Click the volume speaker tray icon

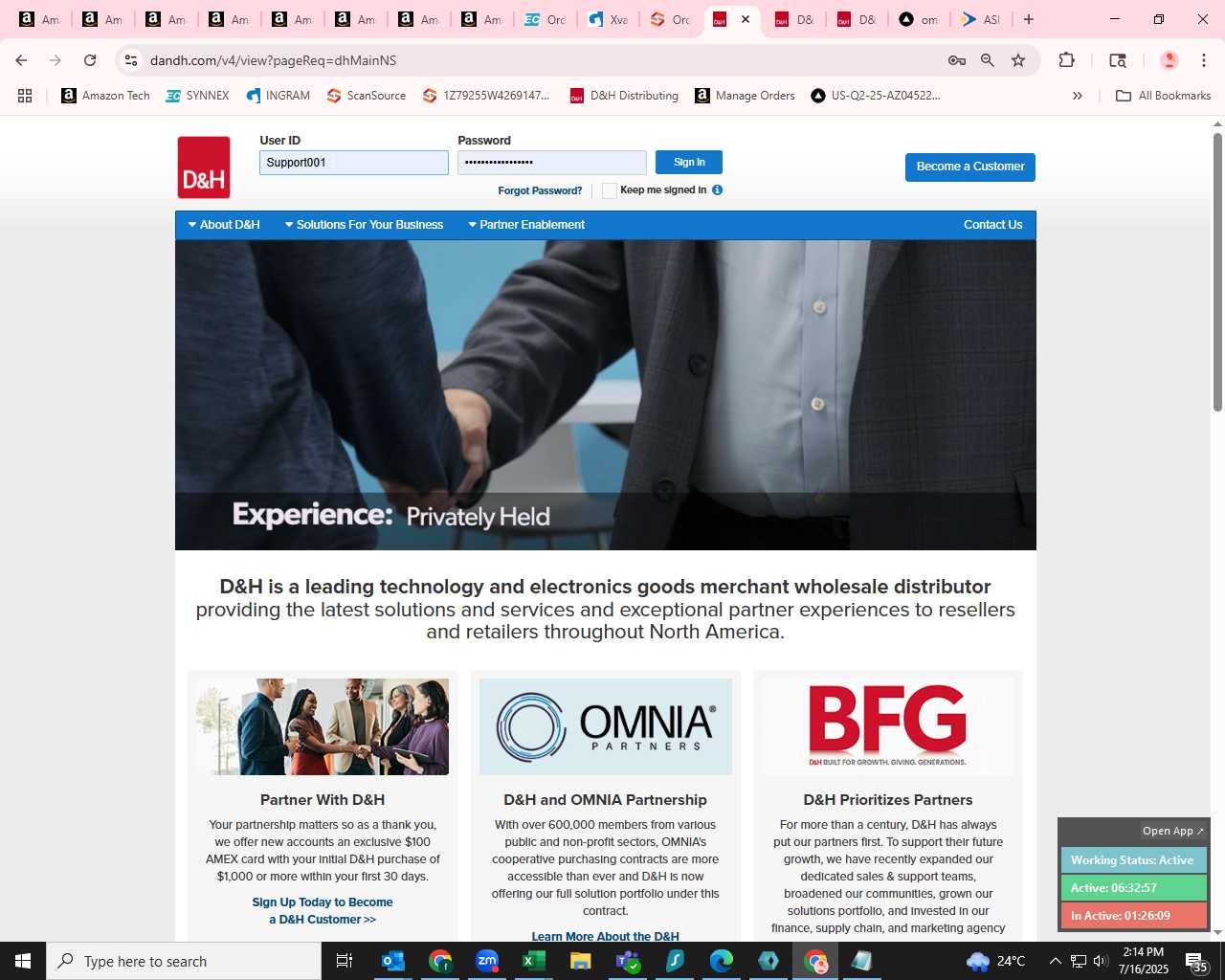click(1101, 961)
